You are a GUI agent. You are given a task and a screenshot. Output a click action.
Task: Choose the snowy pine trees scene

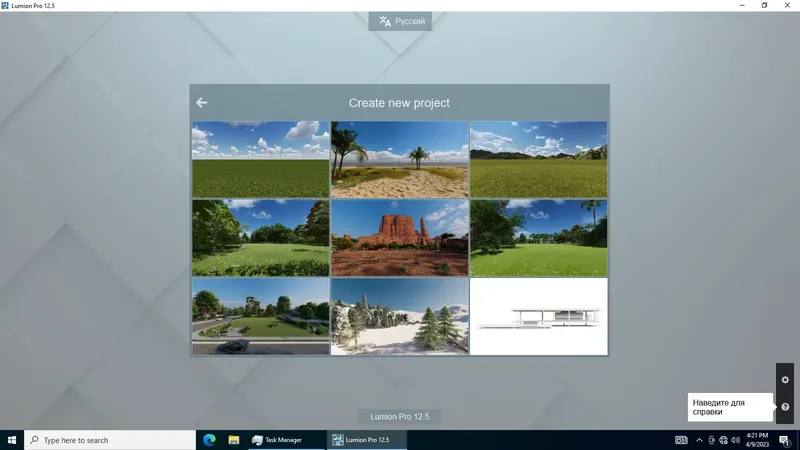point(399,316)
